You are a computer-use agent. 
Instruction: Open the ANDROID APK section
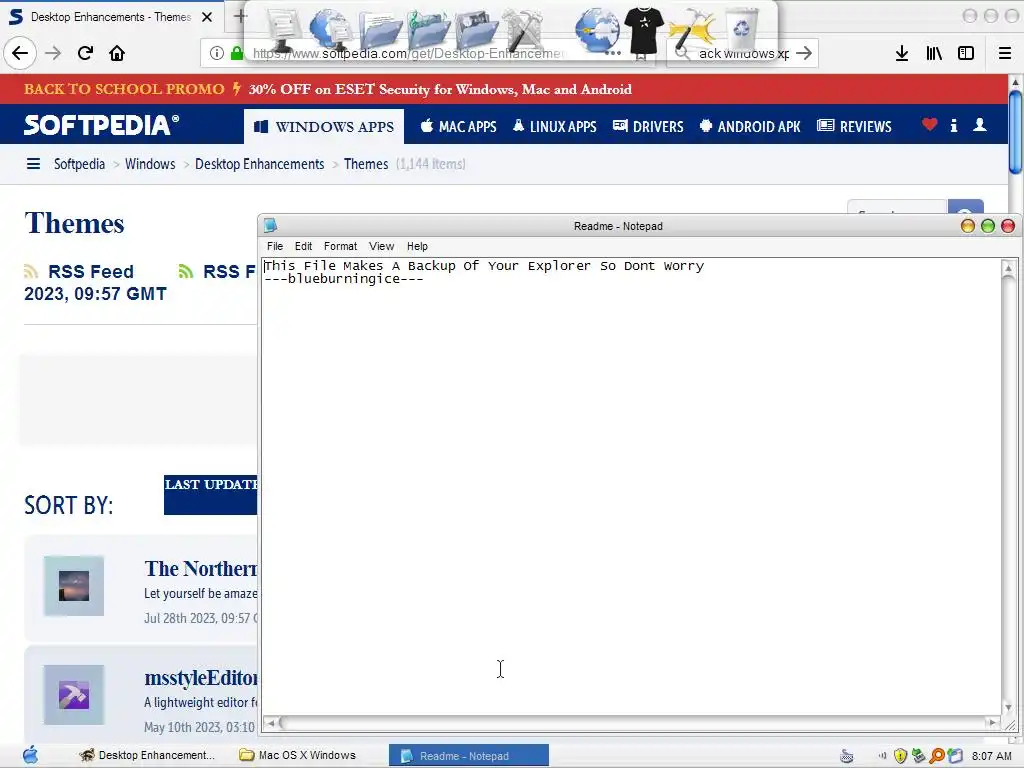(x=750, y=126)
